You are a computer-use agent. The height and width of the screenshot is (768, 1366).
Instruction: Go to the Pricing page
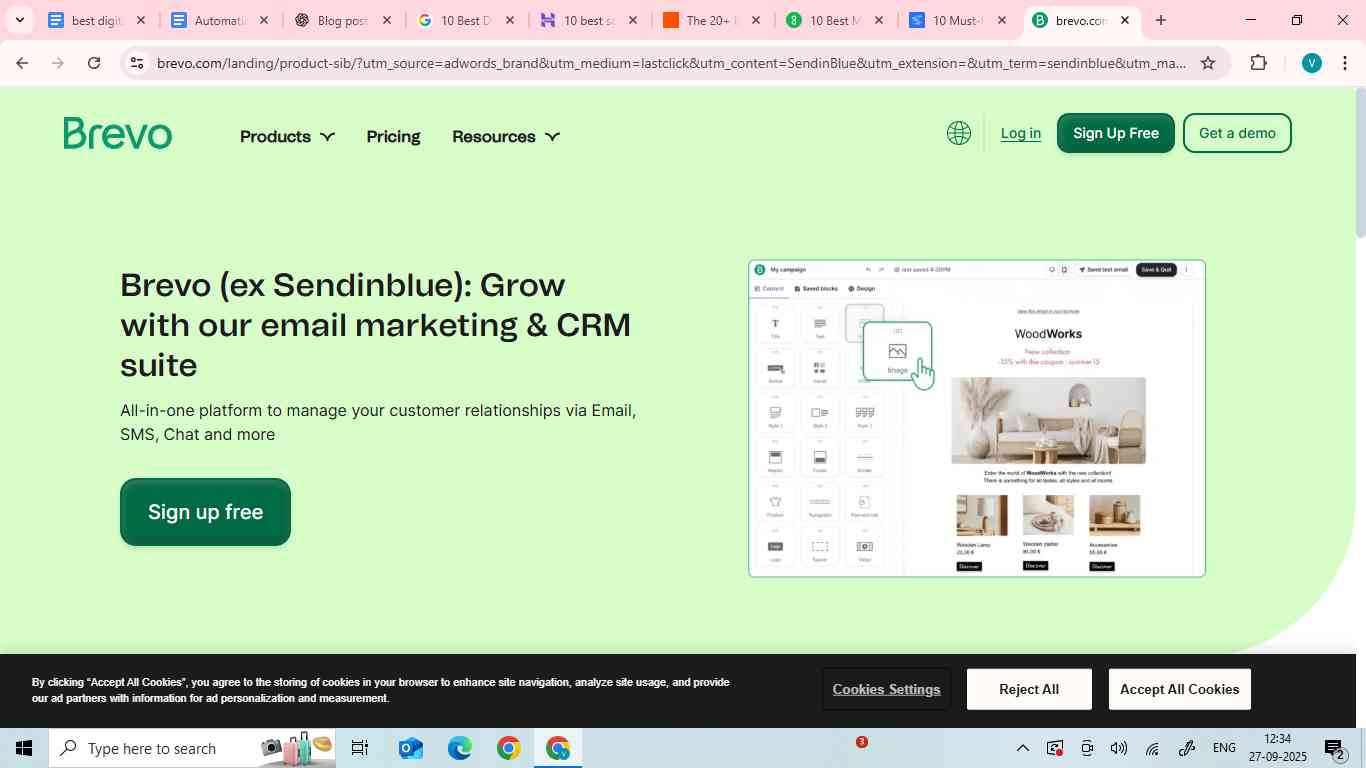[393, 137]
